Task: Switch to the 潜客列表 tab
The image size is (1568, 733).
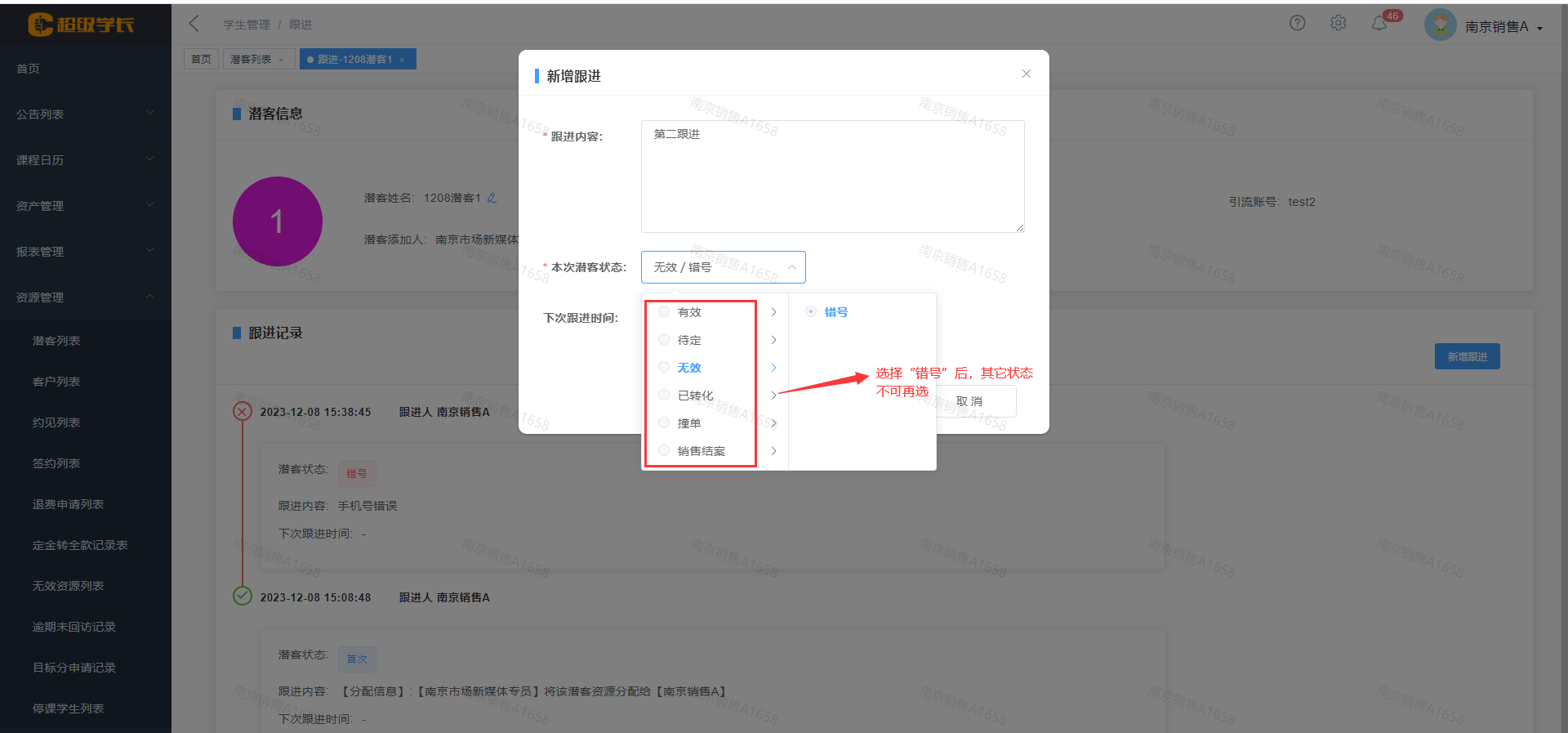Action: (251, 60)
